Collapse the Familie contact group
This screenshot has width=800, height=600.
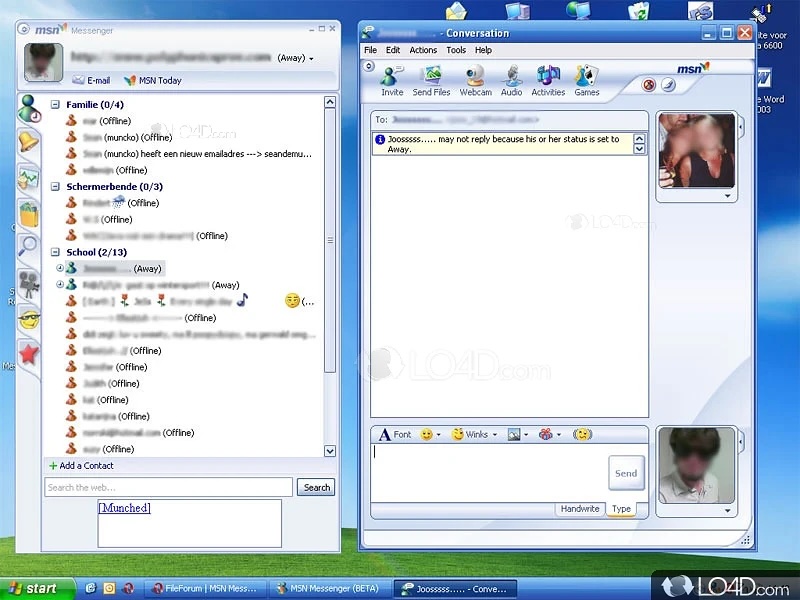tap(56, 104)
